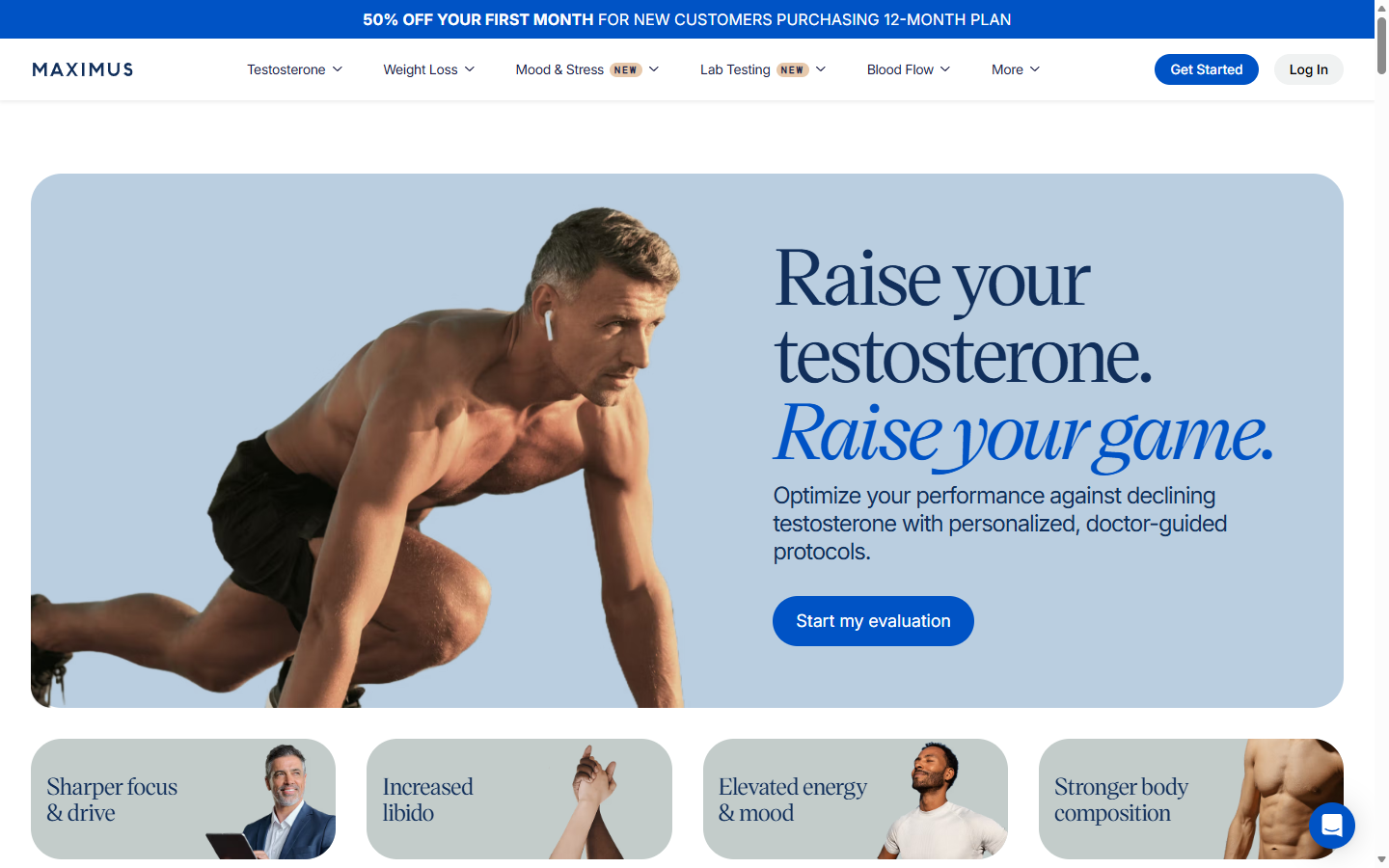The image size is (1389, 868).
Task: Open the Increased libido card
Action: click(519, 799)
